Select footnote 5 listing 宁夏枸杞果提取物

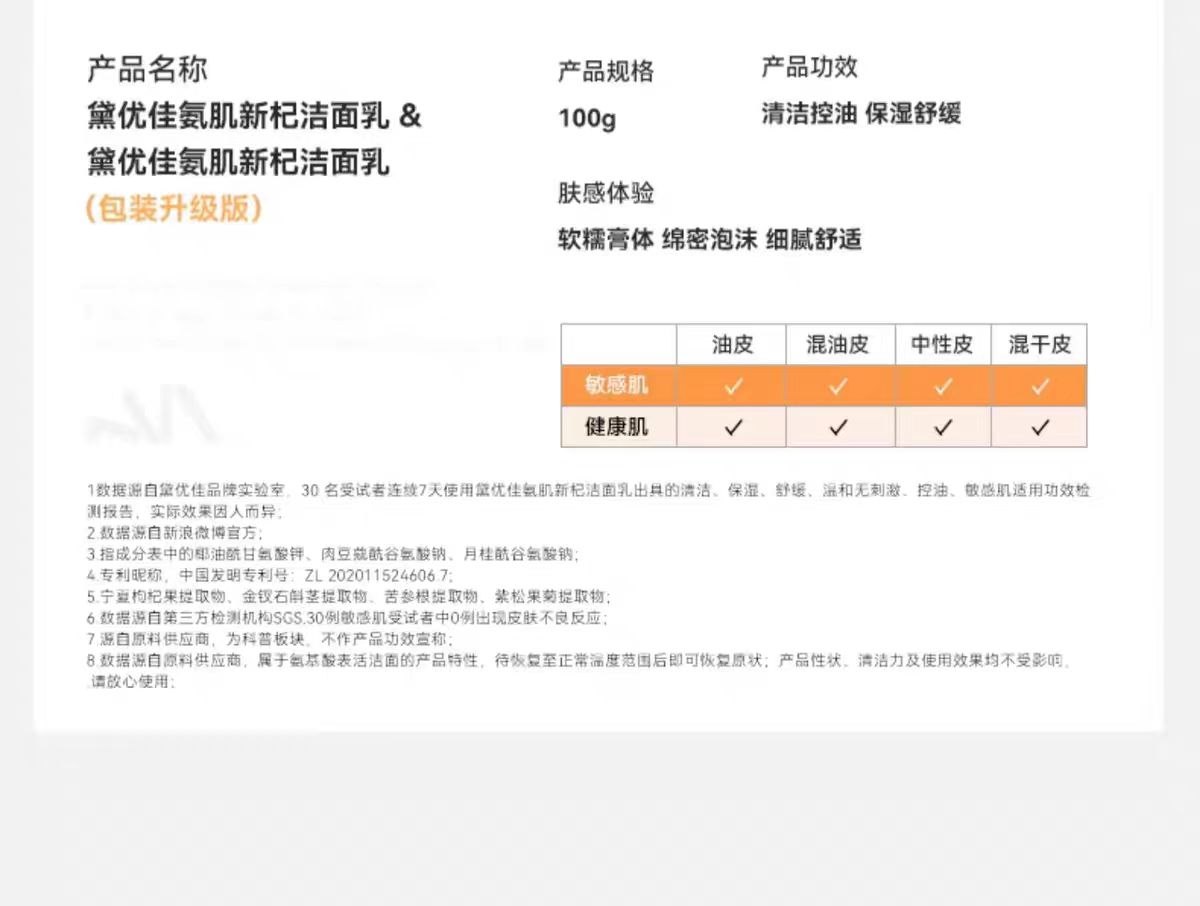tap(348, 597)
